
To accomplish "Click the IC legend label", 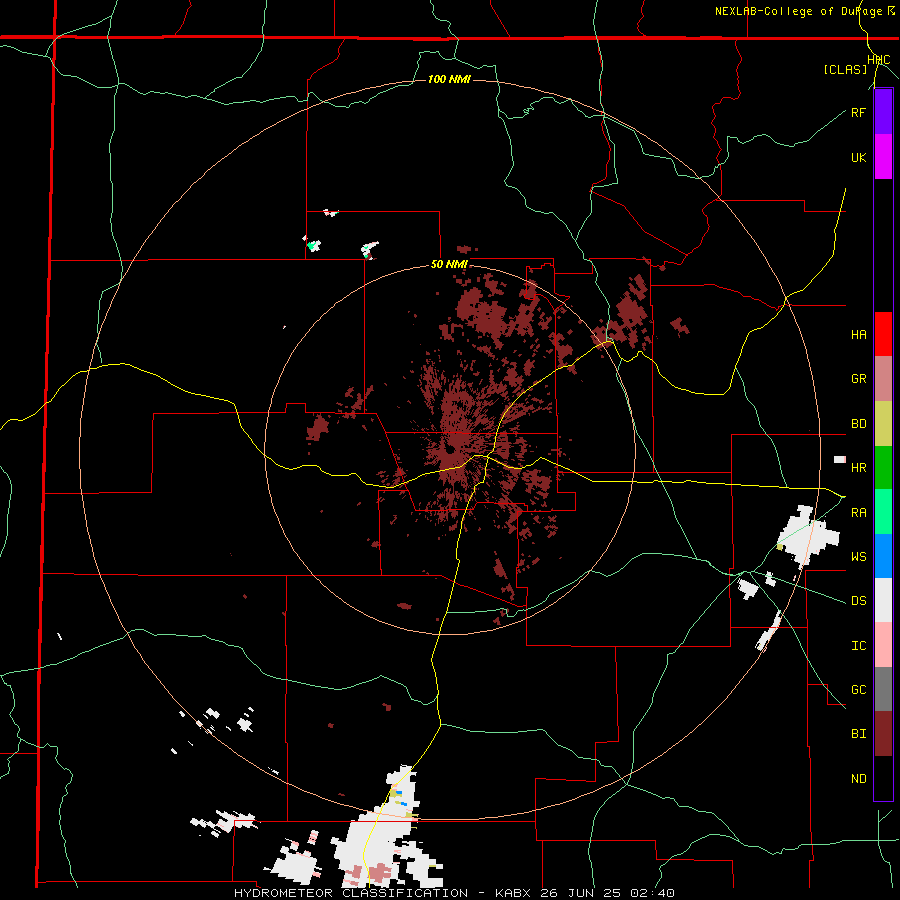I will click(x=858, y=646).
